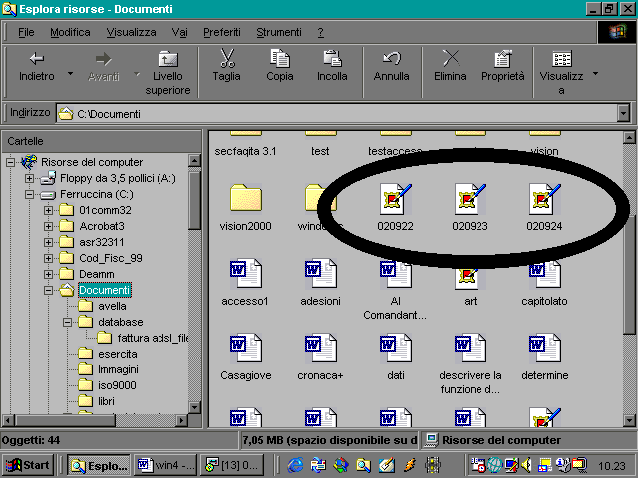Image resolution: width=638 pixels, height=478 pixels.
Task: Open the File menu
Action: 26,32
